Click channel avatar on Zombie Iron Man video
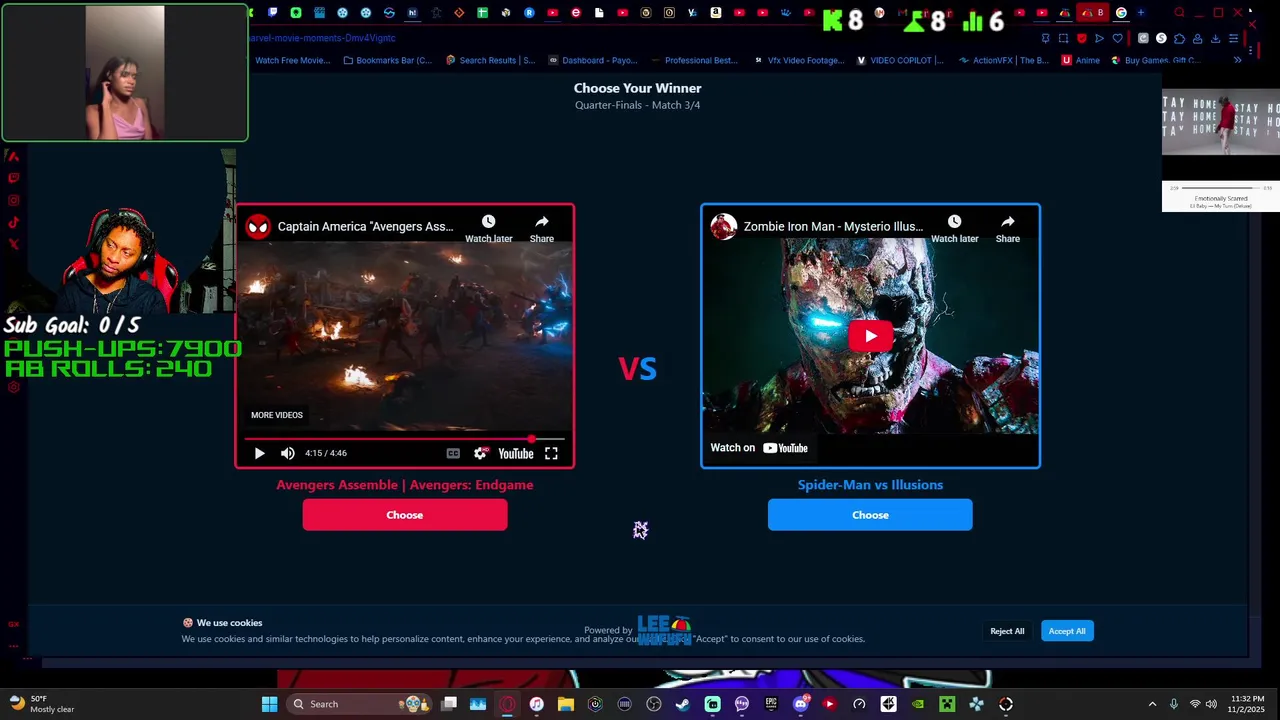1280x720 pixels. click(x=723, y=226)
